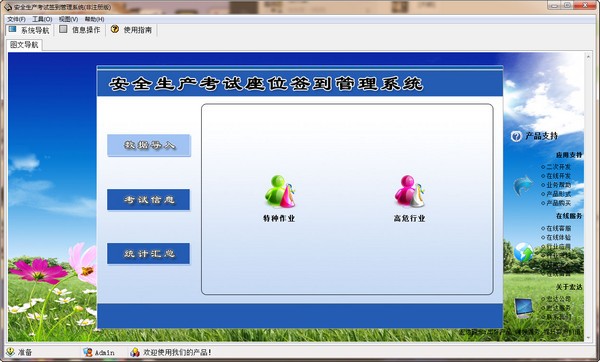Click the 准备 status text
This screenshot has width=600, height=362.
pos(25,352)
